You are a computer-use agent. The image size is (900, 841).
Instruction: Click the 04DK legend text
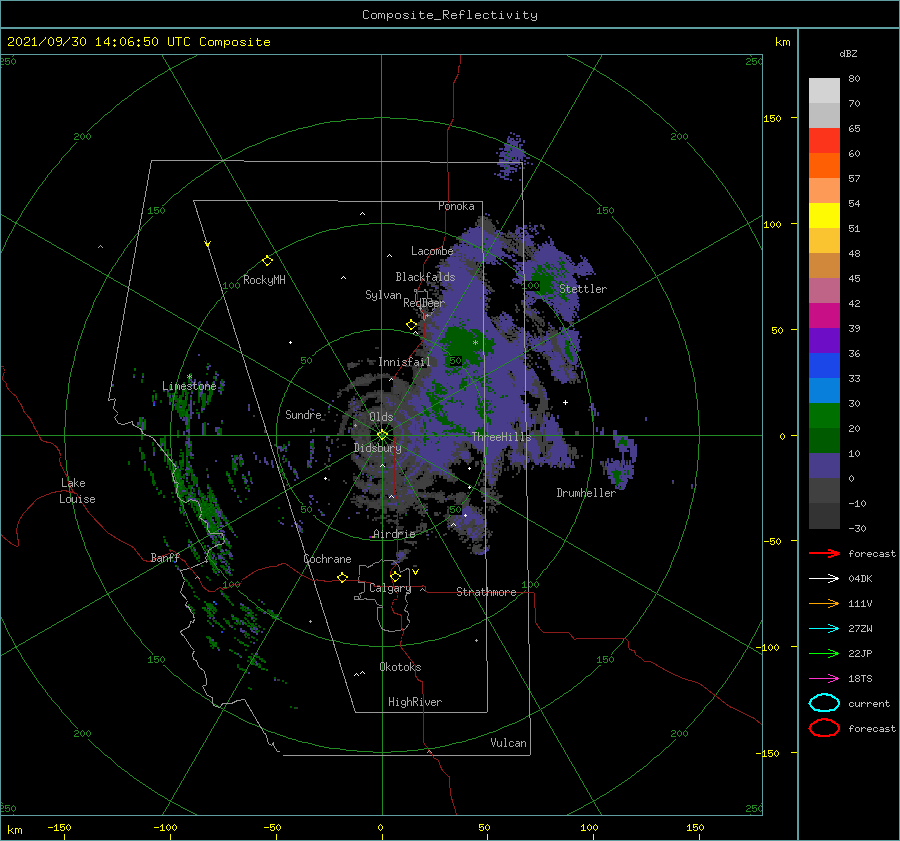pyautogui.click(x=860, y=579)
